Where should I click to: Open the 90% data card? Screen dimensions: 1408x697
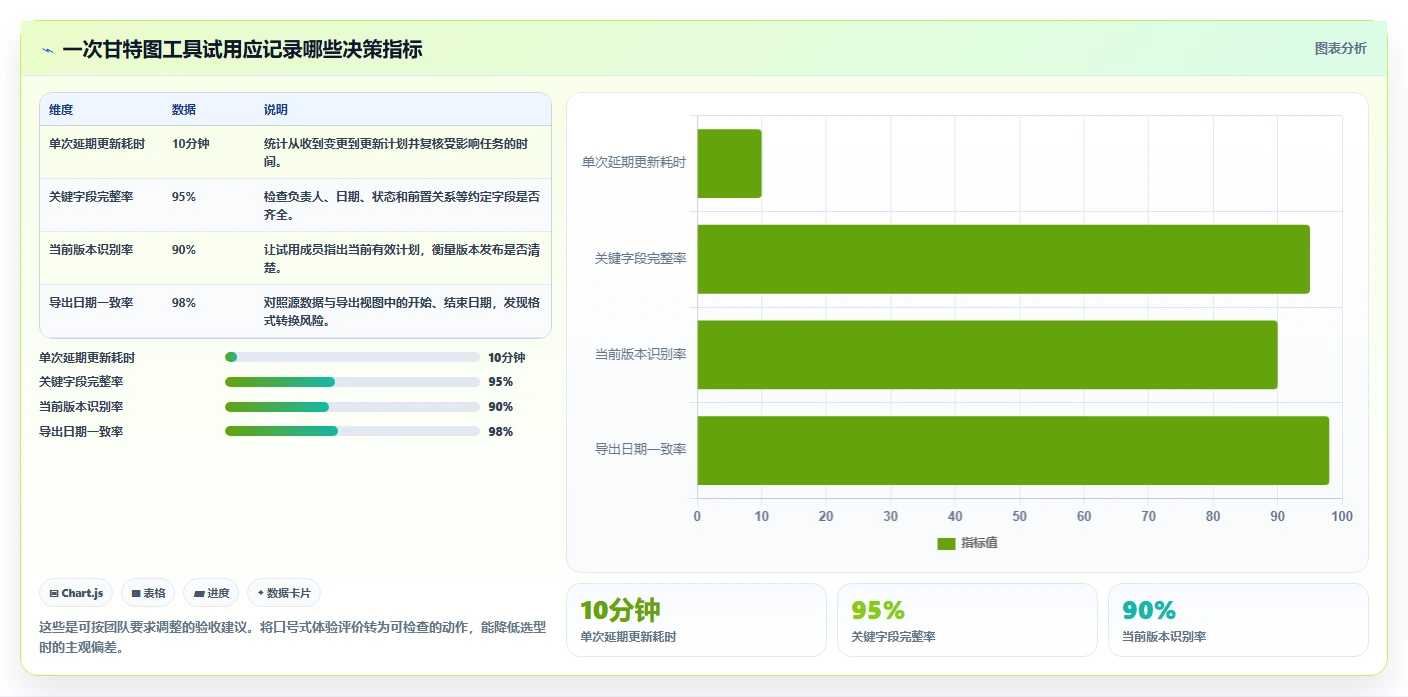pyautogui.click(x=1238, y=620)
